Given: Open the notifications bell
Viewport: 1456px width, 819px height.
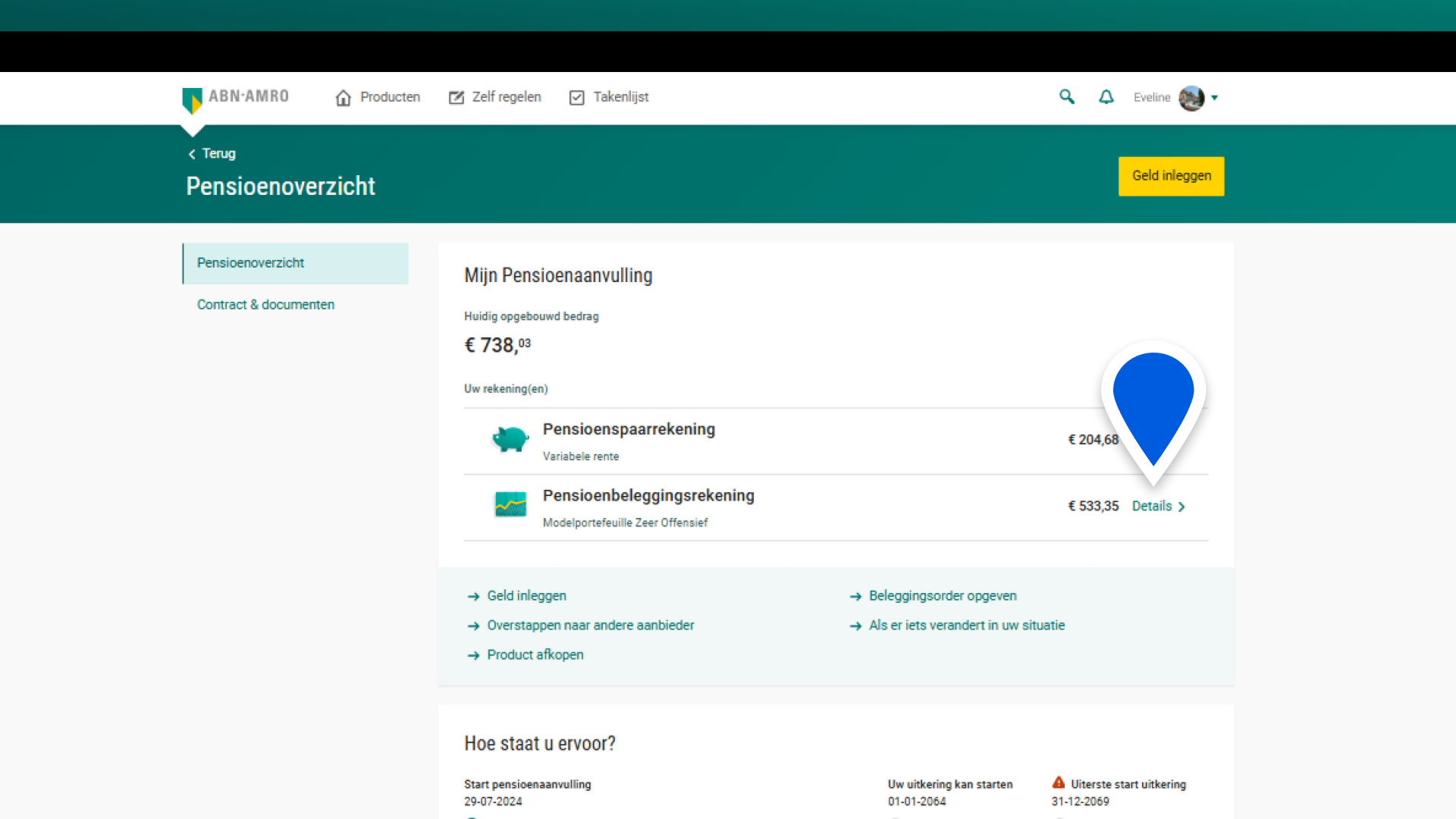Looking at the screenshot, I should (x=1106, y=97).
